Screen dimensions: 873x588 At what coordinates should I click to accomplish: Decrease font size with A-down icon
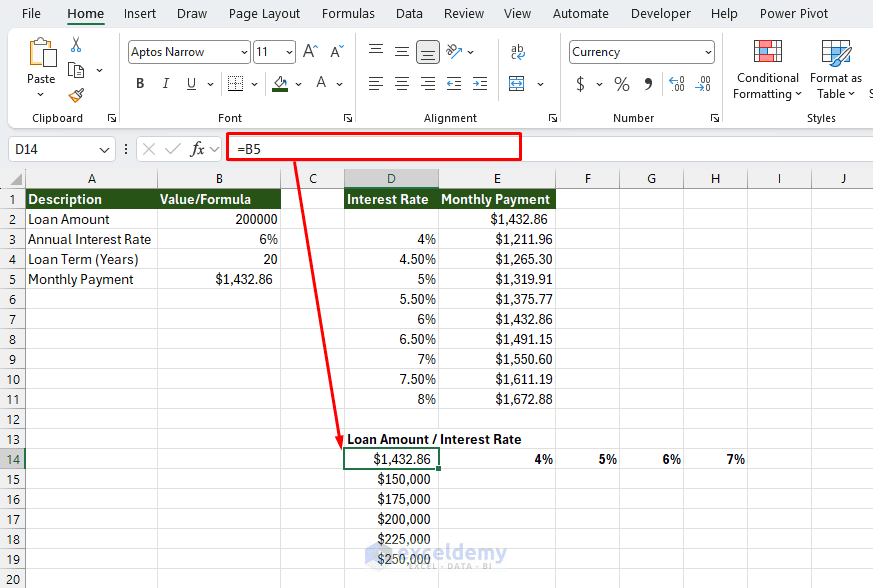point(337,52)
